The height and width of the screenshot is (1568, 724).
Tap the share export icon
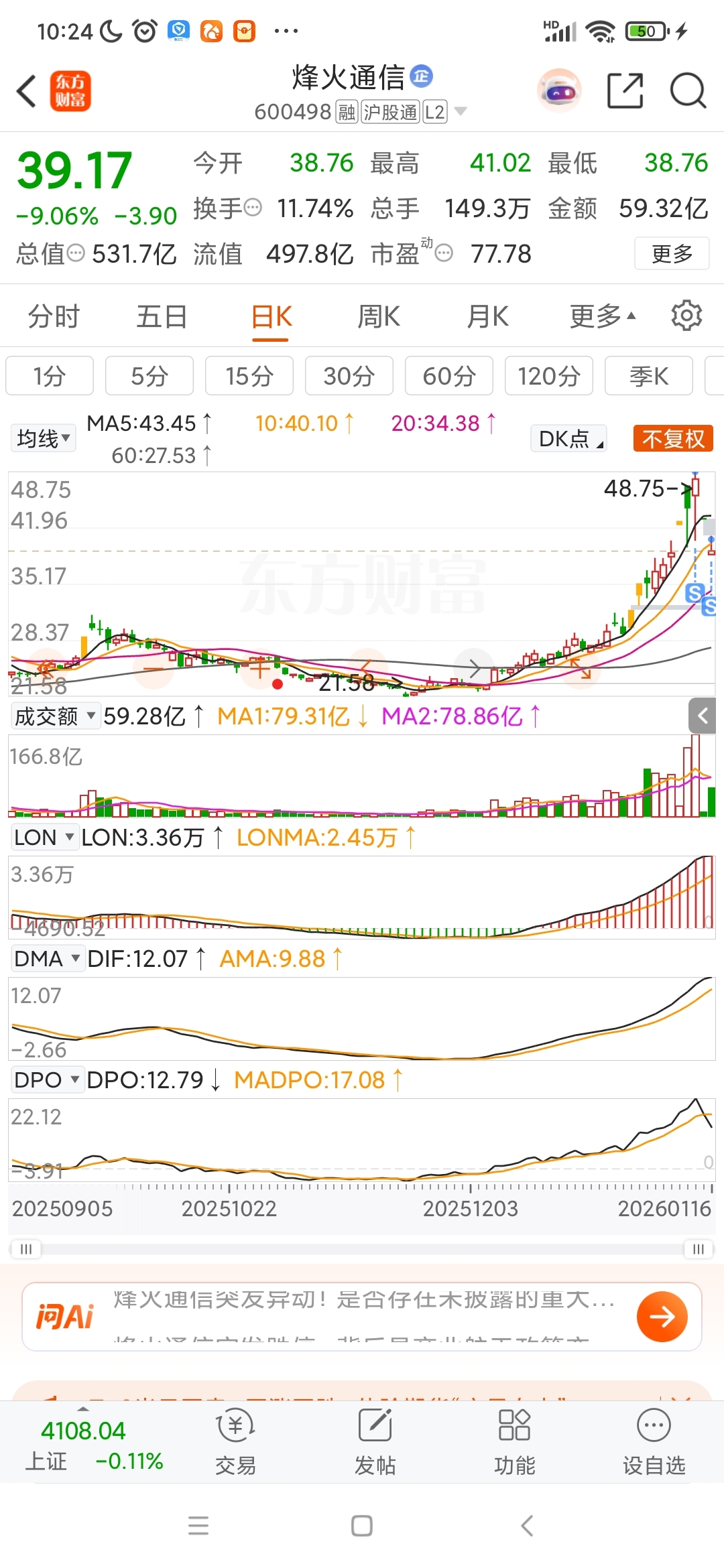(625, 90)
